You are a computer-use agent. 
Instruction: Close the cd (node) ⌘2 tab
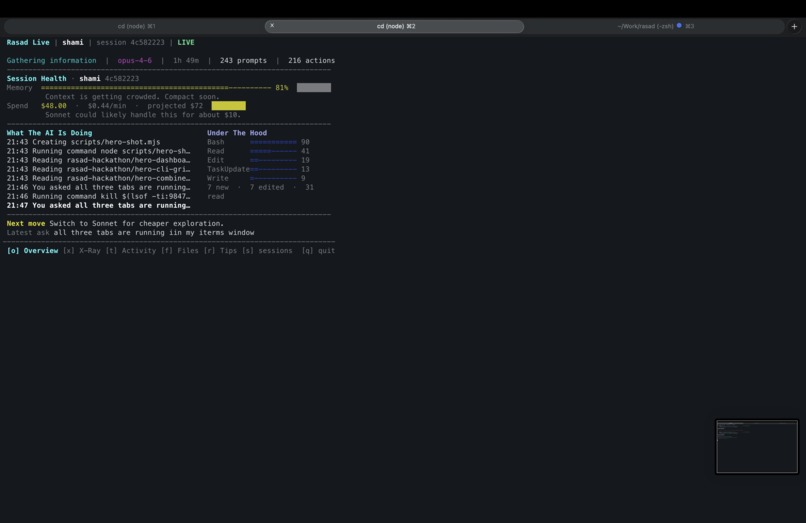coord(272,25)
